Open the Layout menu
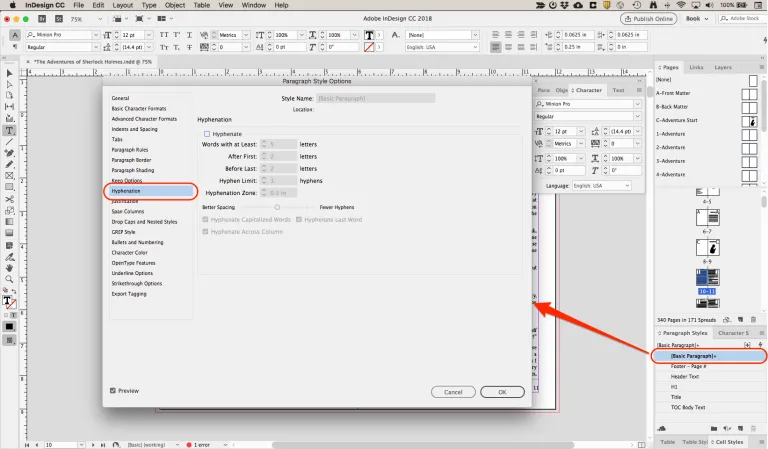This screenshot has height=449, width=768. (122, 5)
